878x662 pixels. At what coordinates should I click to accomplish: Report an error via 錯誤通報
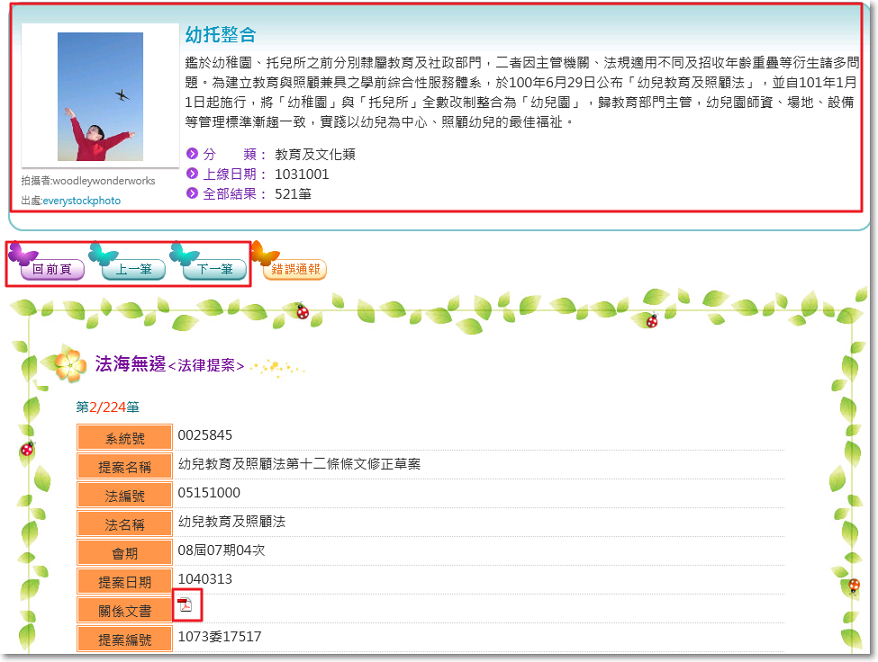pyautogui.click(x=294, y=270)
